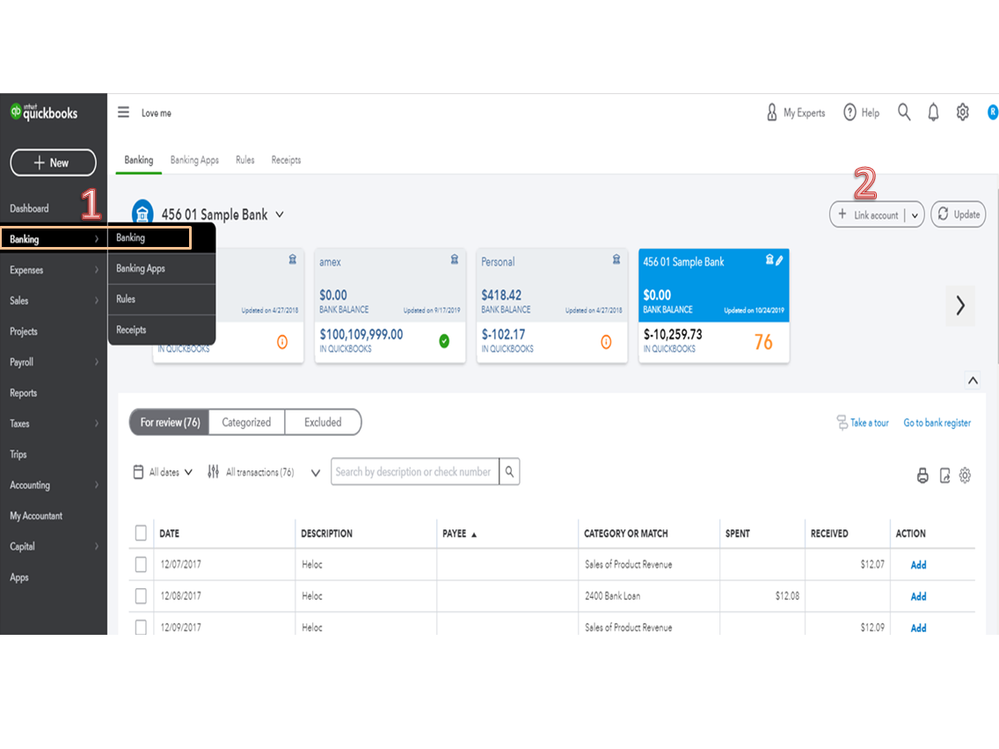999x749 pixels.
Task: Toggle the hamburger navigation menu
Action: click(x=124, y=112)
